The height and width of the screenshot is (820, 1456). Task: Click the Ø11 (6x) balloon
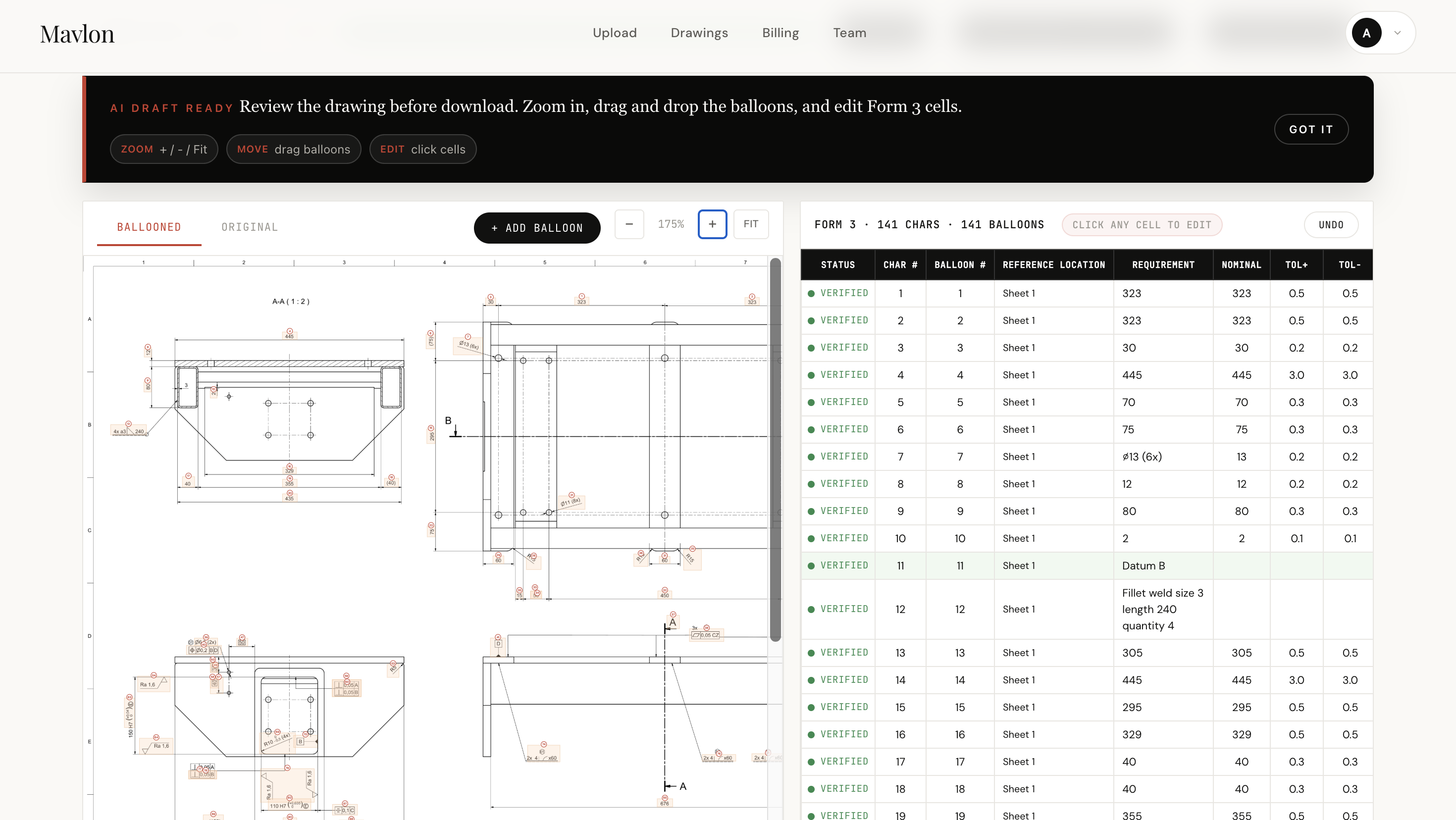pyautogui.click(x=572, y=495)
